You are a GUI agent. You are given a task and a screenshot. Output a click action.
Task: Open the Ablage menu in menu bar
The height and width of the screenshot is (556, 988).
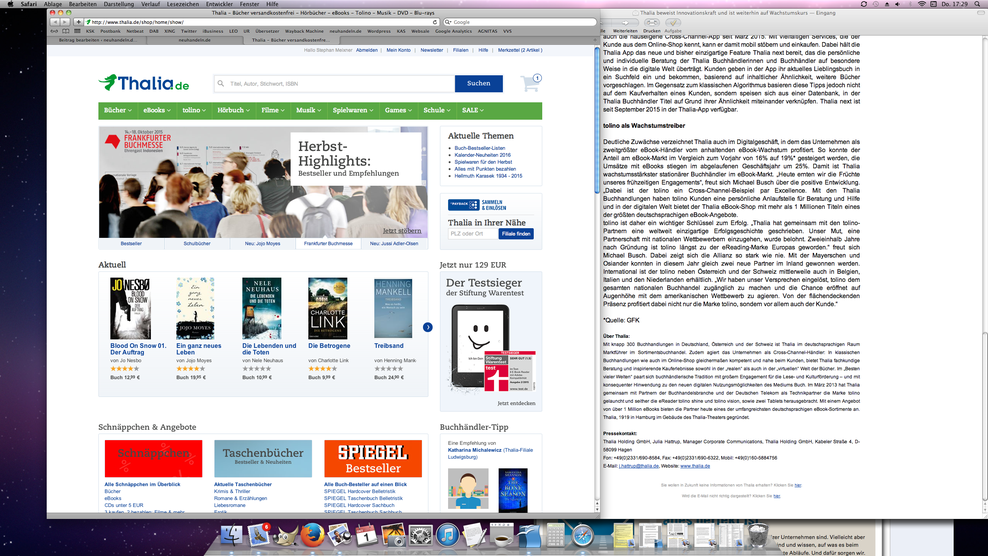click(53, 4)
